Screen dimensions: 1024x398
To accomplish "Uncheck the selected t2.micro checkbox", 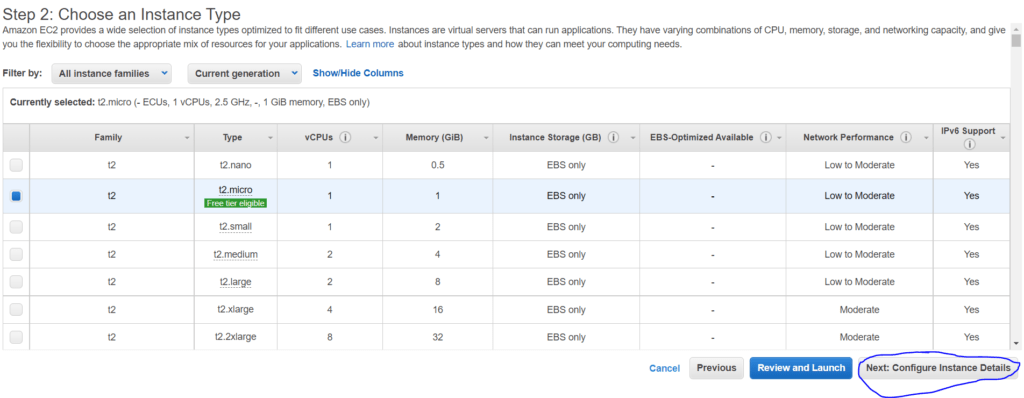I will point(16,196).
